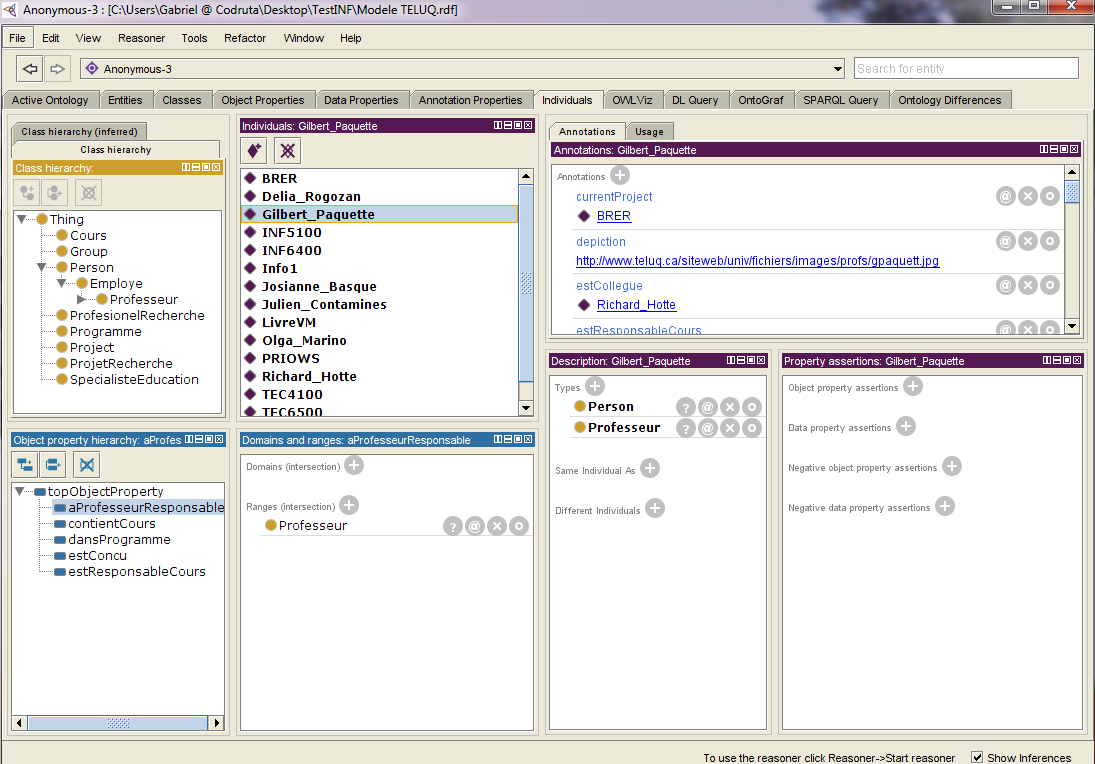Toggle the Show Inferences checkbox
The height and width of the screenshot is (764, 1095).
(977, 757)
